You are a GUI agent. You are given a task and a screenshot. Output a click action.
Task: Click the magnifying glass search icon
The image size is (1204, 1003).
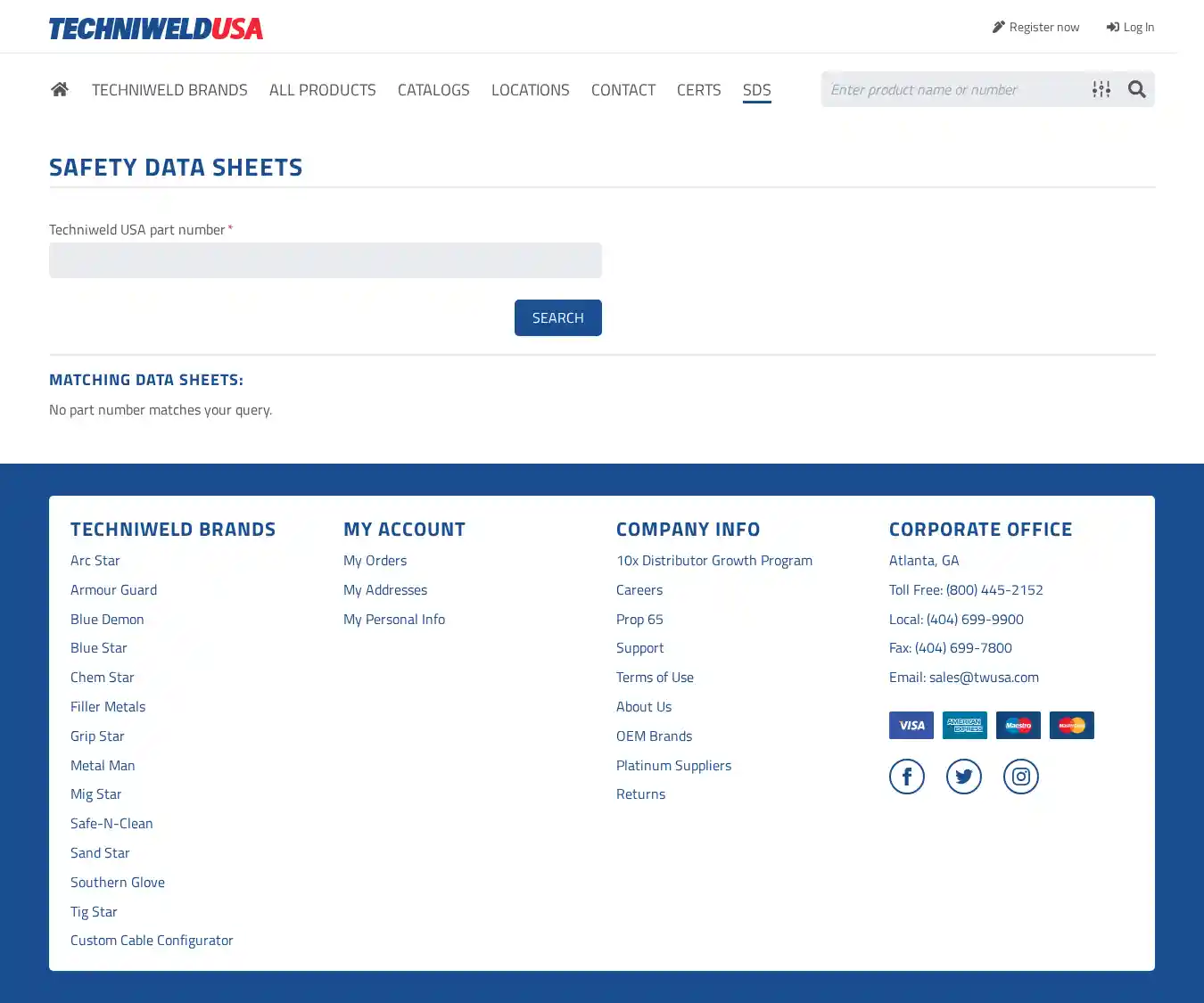coord(1136,89)
